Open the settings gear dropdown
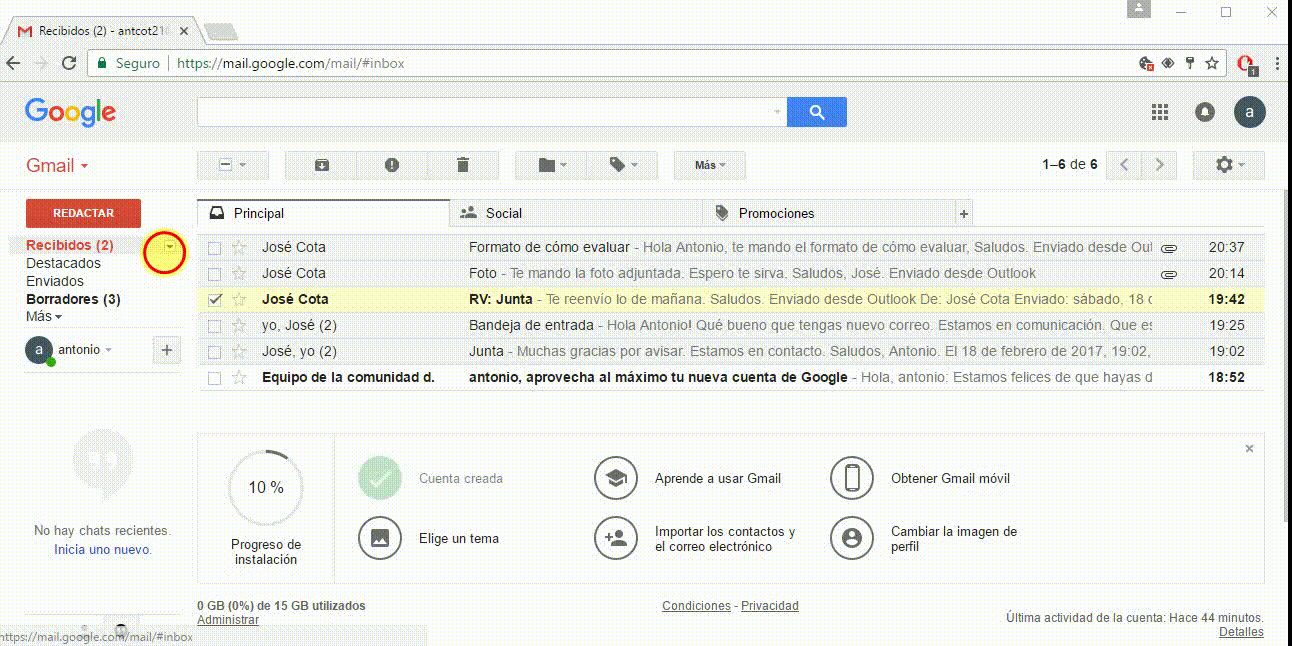The height and width of the screenshot is (646, 1292). click(x=1229, y=165)
